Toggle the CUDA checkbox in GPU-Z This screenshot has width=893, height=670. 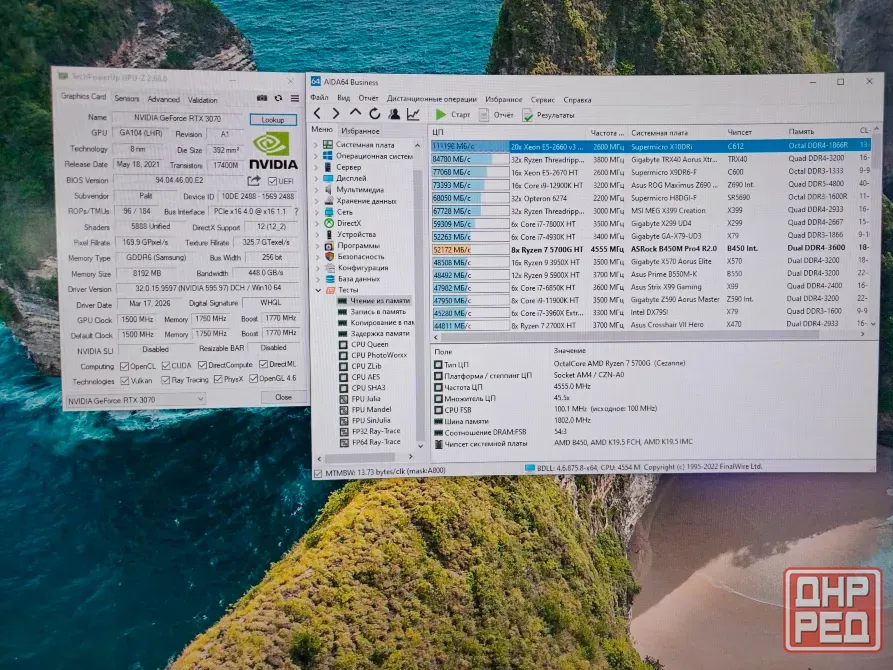(x=166, y=366)
